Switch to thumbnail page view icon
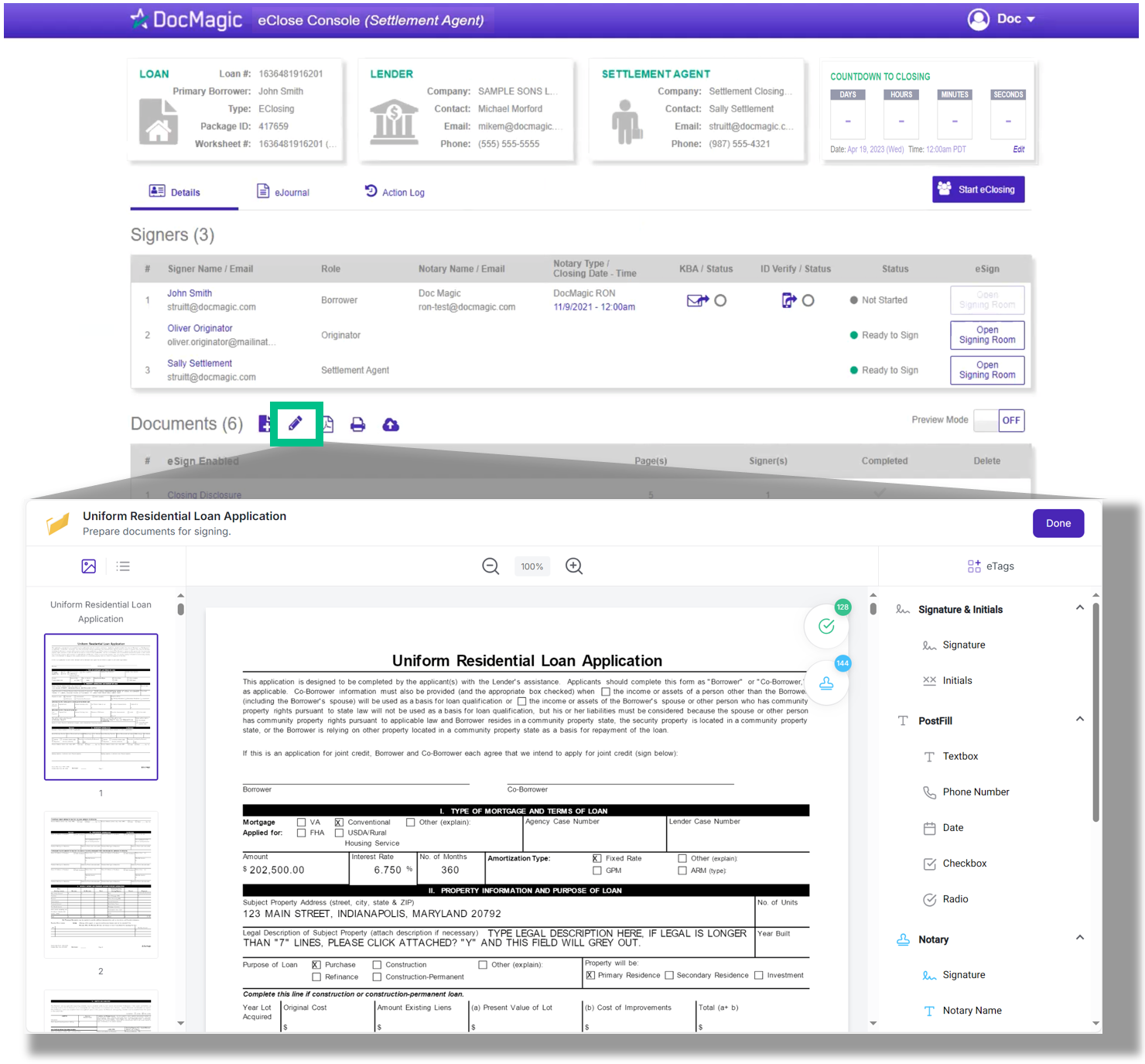 (x=89, y=566)
